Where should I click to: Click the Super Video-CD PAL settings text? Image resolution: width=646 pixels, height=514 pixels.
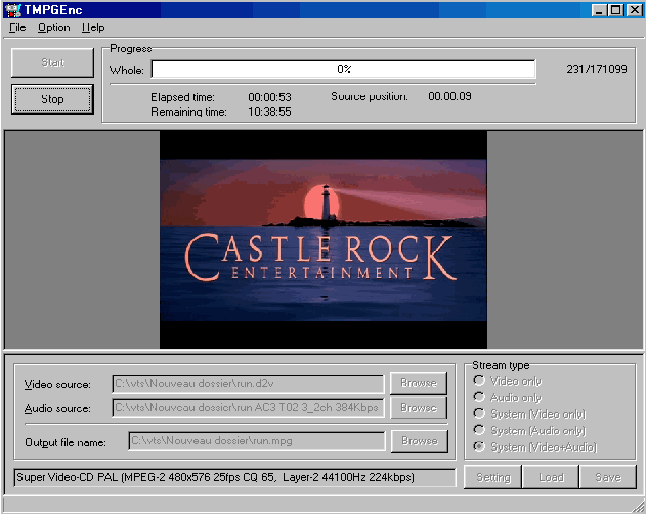pos(235,477)
